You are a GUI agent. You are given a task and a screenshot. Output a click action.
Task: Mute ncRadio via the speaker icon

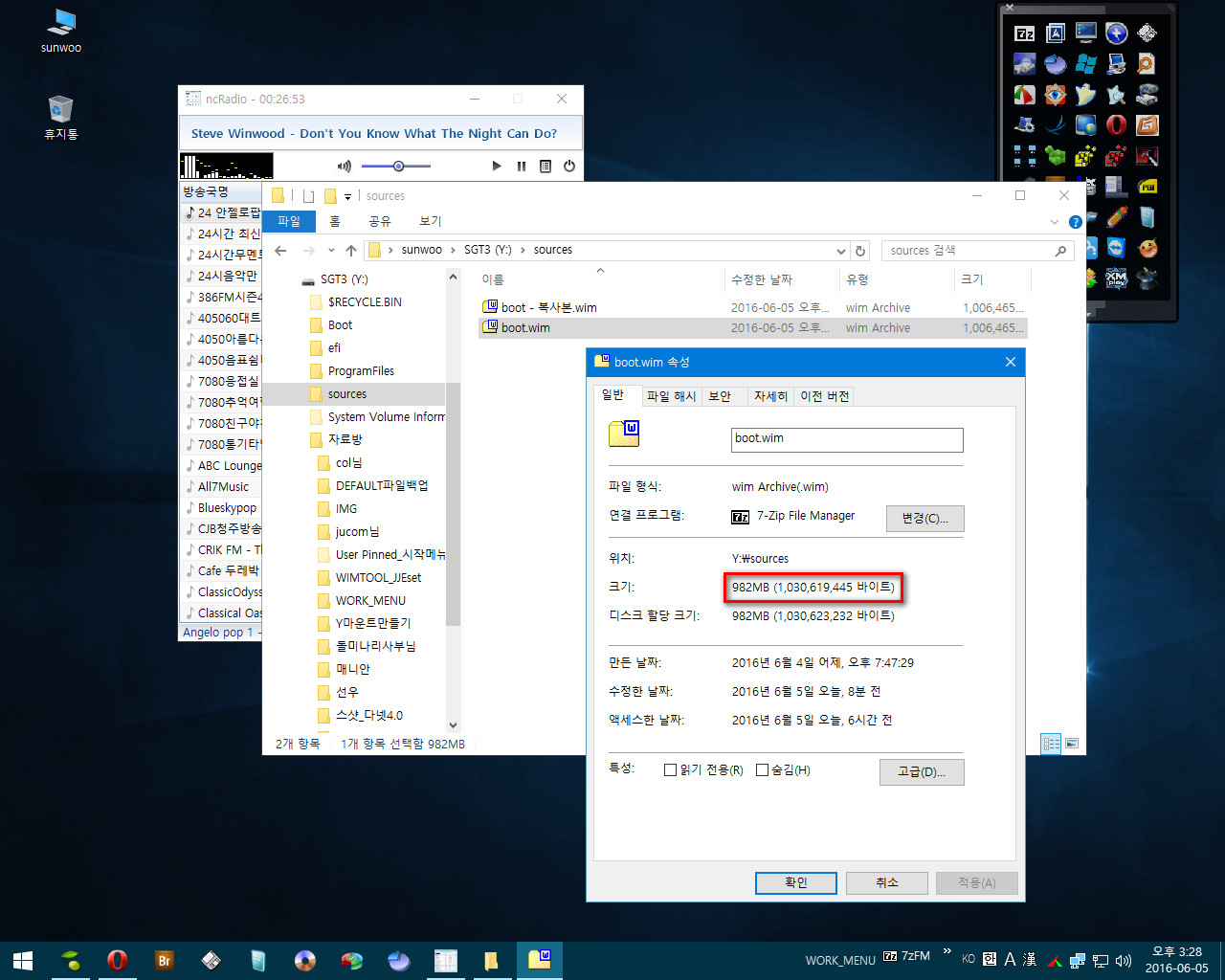[x=345, y=166]
